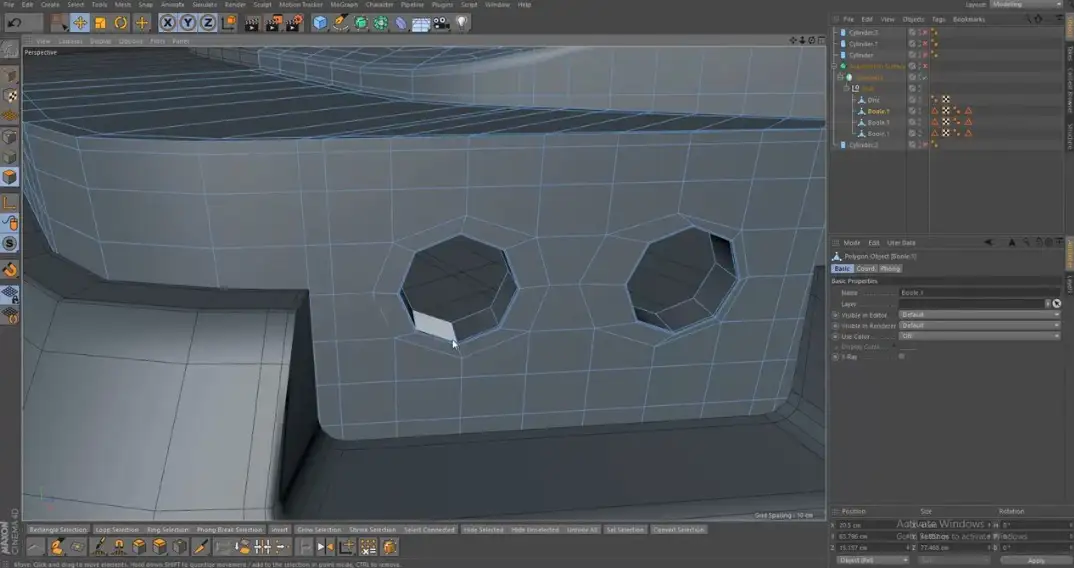Select the Rotate tool
Image resolution: width=1074 pixels, height=568 pixels.
pyautogui.click(x=121, y=23)
